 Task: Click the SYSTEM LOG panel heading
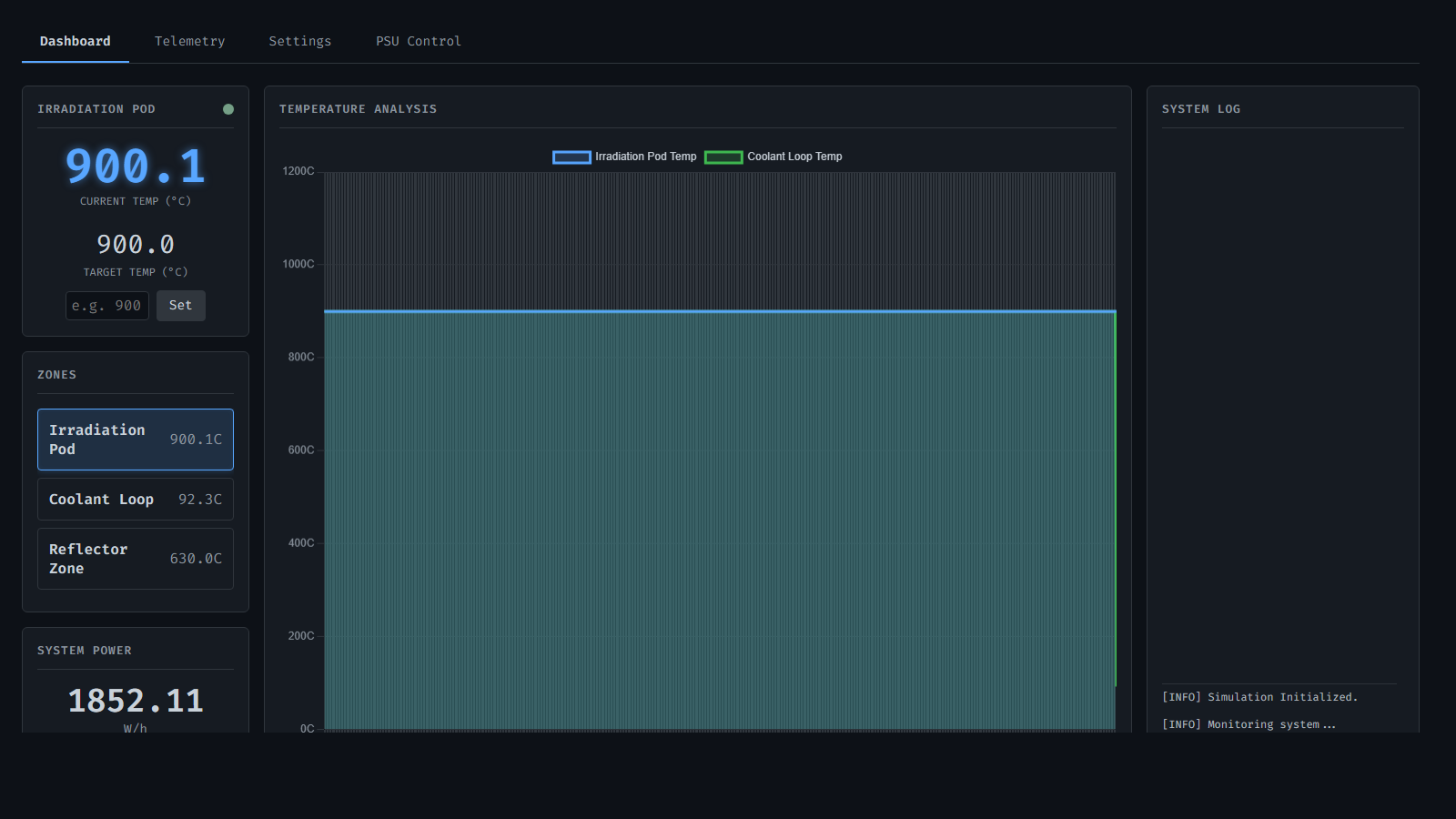pos(1201,109)
